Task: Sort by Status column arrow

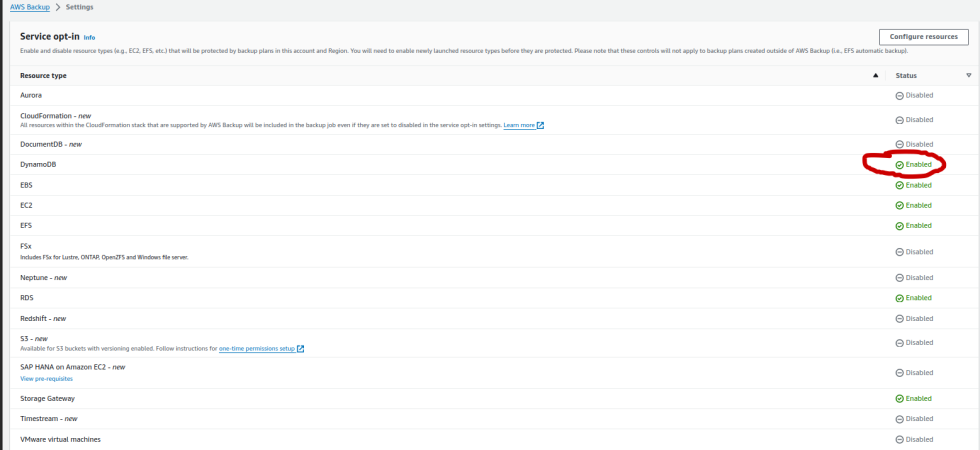Action: click(x=969, y=76)
